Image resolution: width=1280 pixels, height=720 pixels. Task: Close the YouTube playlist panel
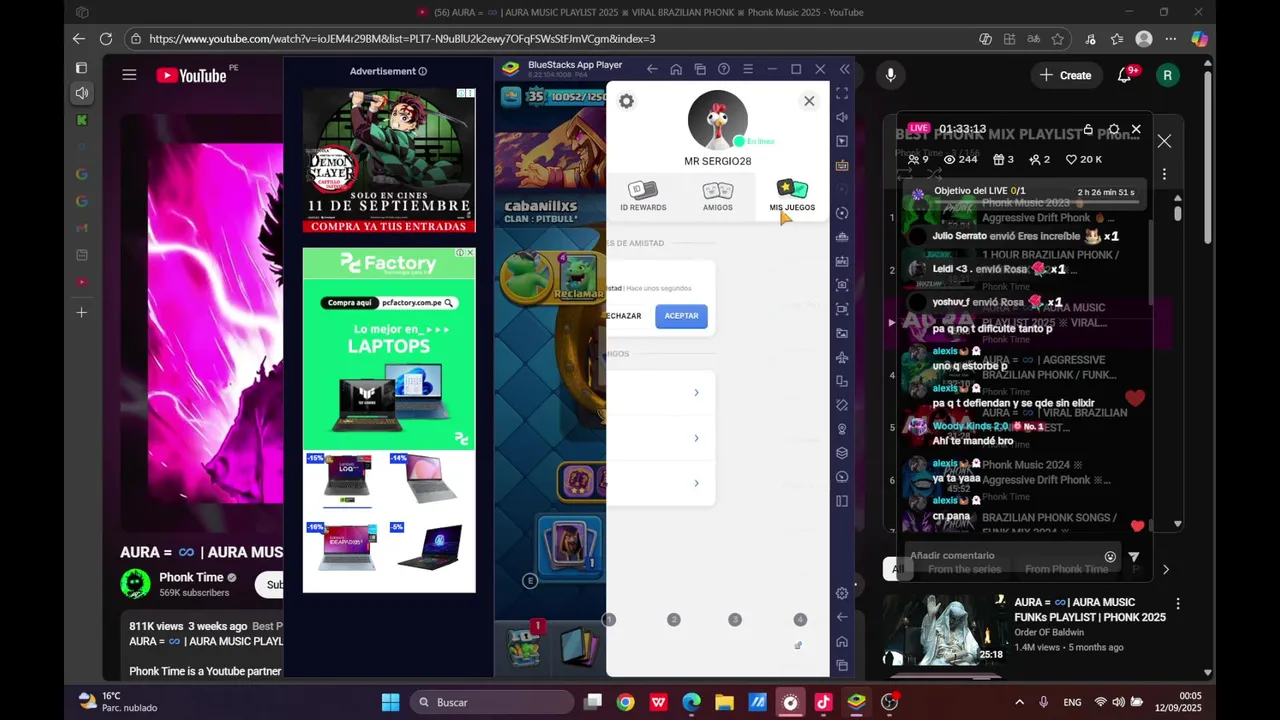1164,141
